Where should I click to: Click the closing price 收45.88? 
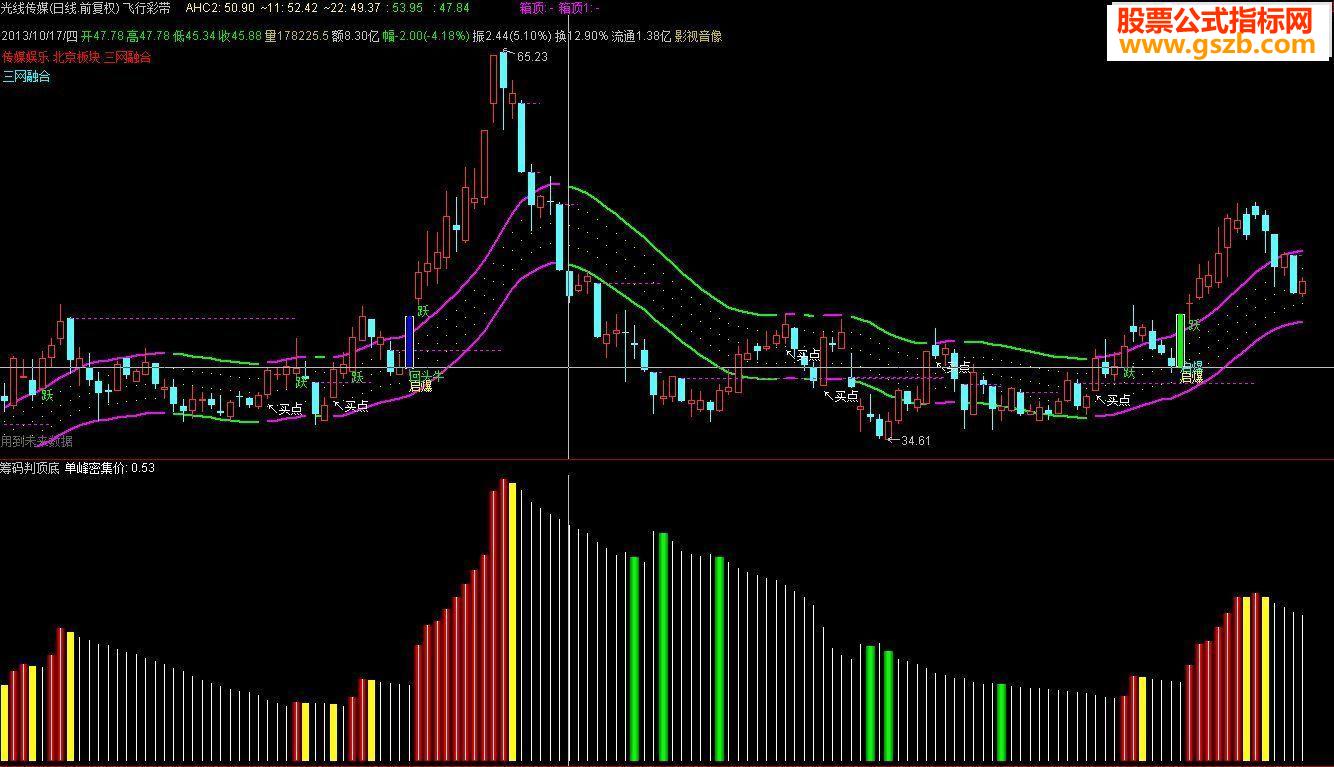(240, 36)
